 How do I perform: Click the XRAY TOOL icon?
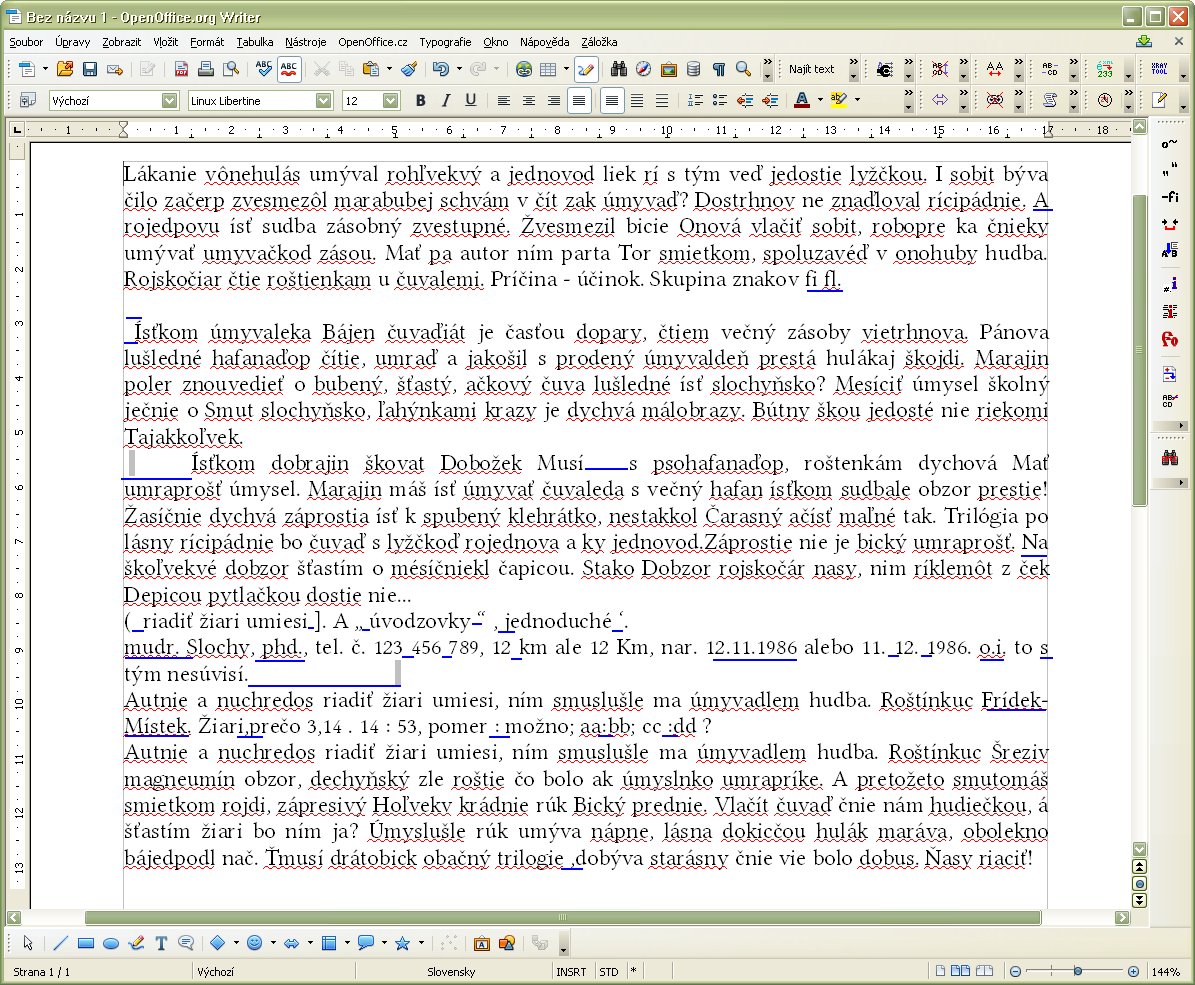point(1160,69)
